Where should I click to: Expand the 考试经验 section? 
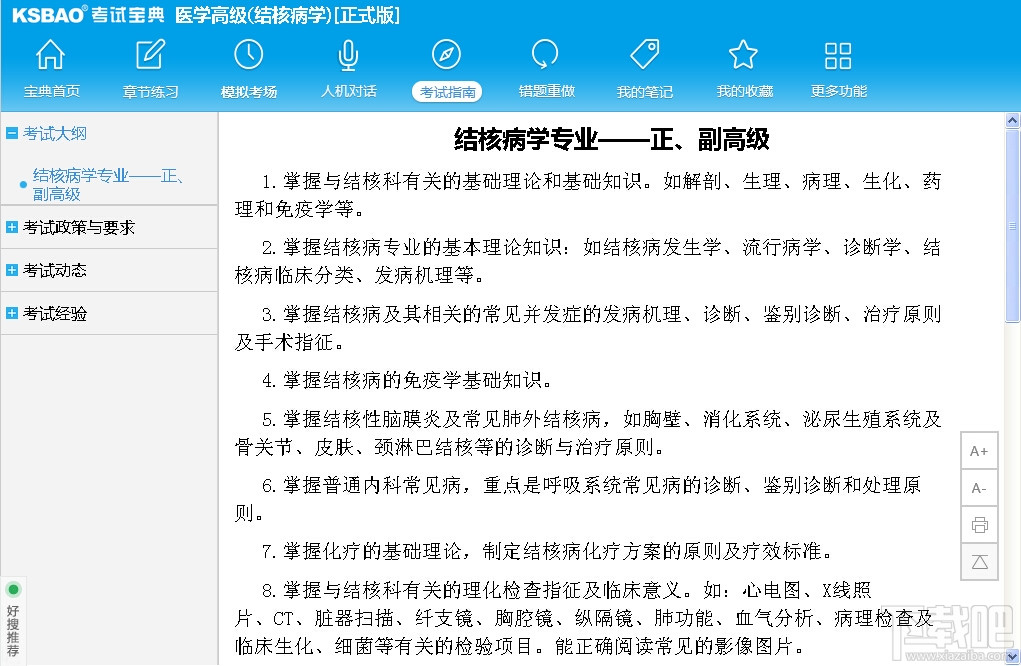point(12,312)
